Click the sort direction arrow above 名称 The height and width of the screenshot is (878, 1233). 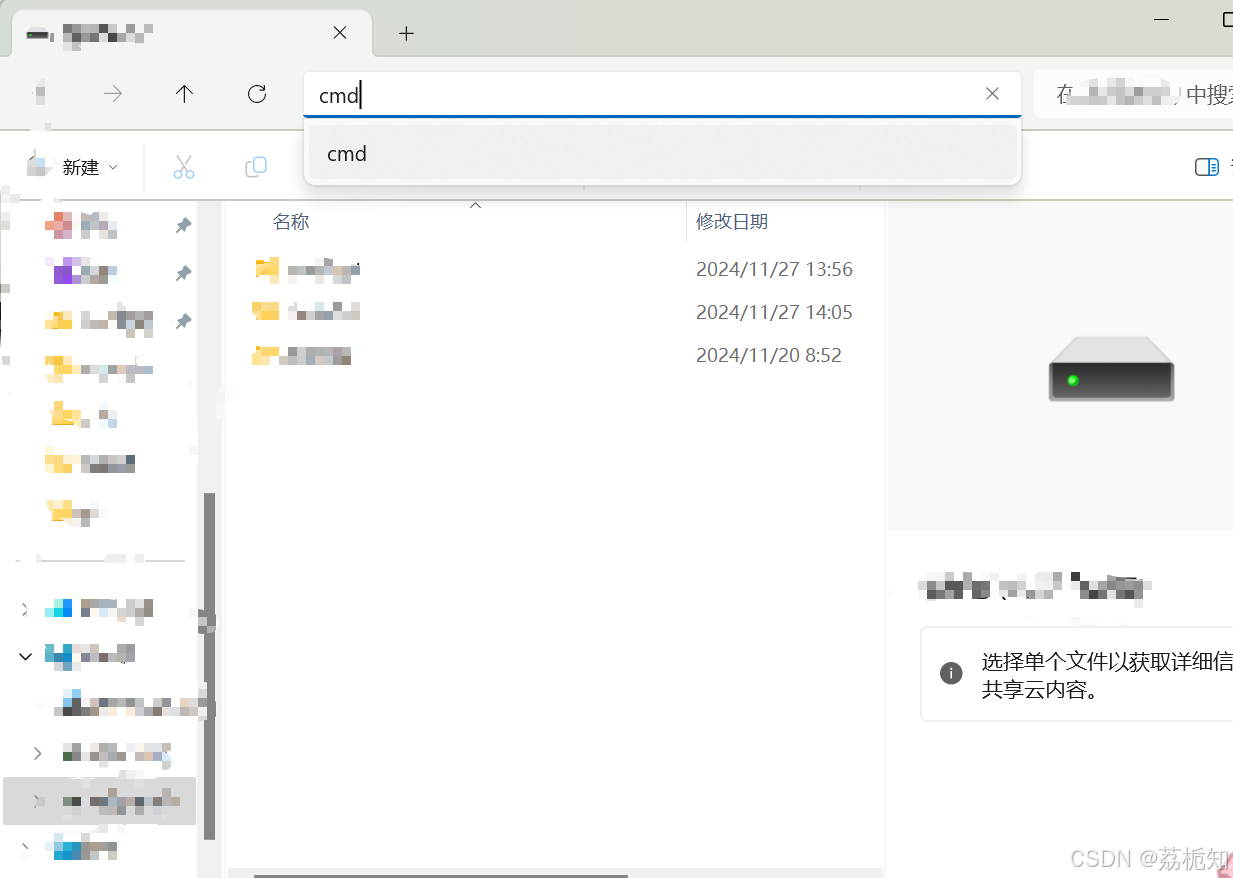(x=475, y=204)
